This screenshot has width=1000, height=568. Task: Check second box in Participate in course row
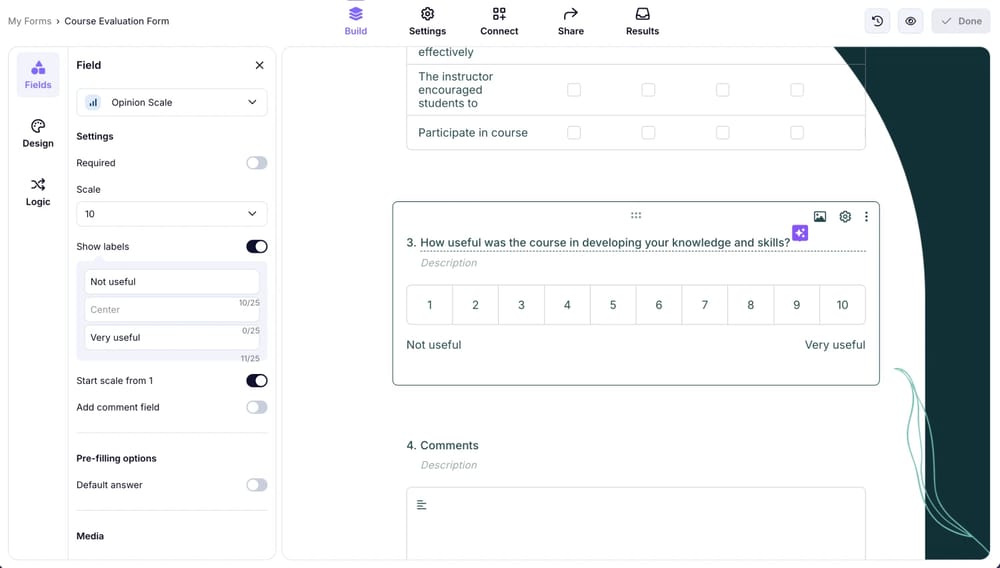click(x=648, y=133)
